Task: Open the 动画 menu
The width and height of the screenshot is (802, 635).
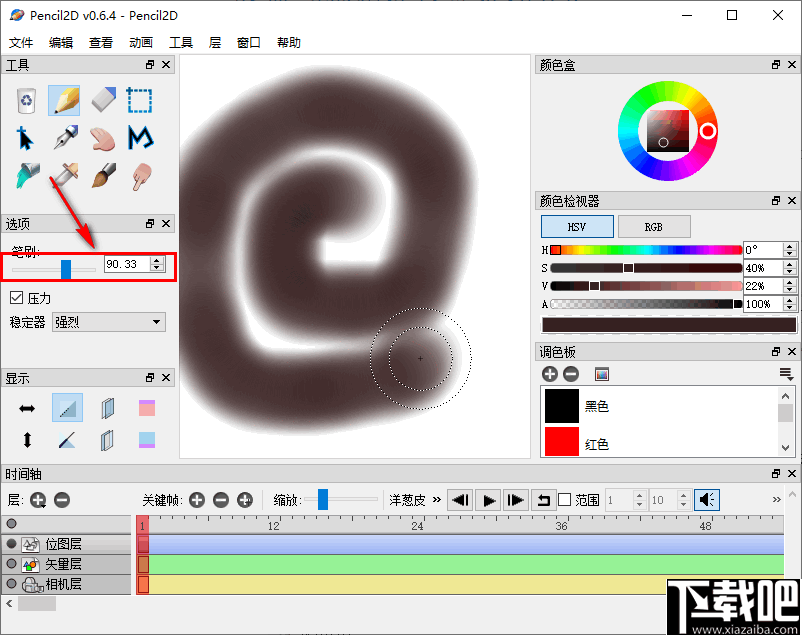Action: coord(141,42)
